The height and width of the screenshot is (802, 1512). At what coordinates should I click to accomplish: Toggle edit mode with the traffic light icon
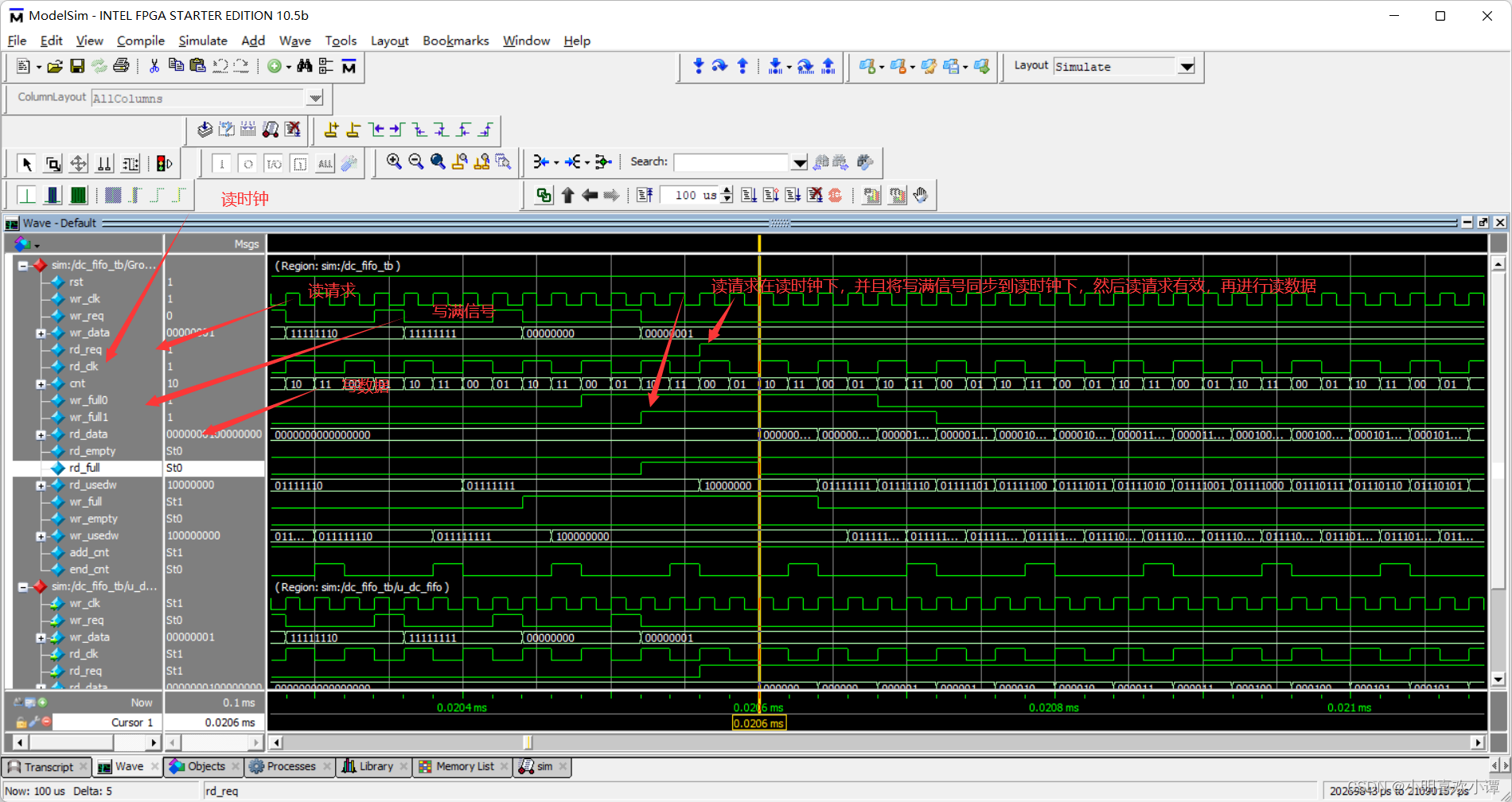pos(162,164)
